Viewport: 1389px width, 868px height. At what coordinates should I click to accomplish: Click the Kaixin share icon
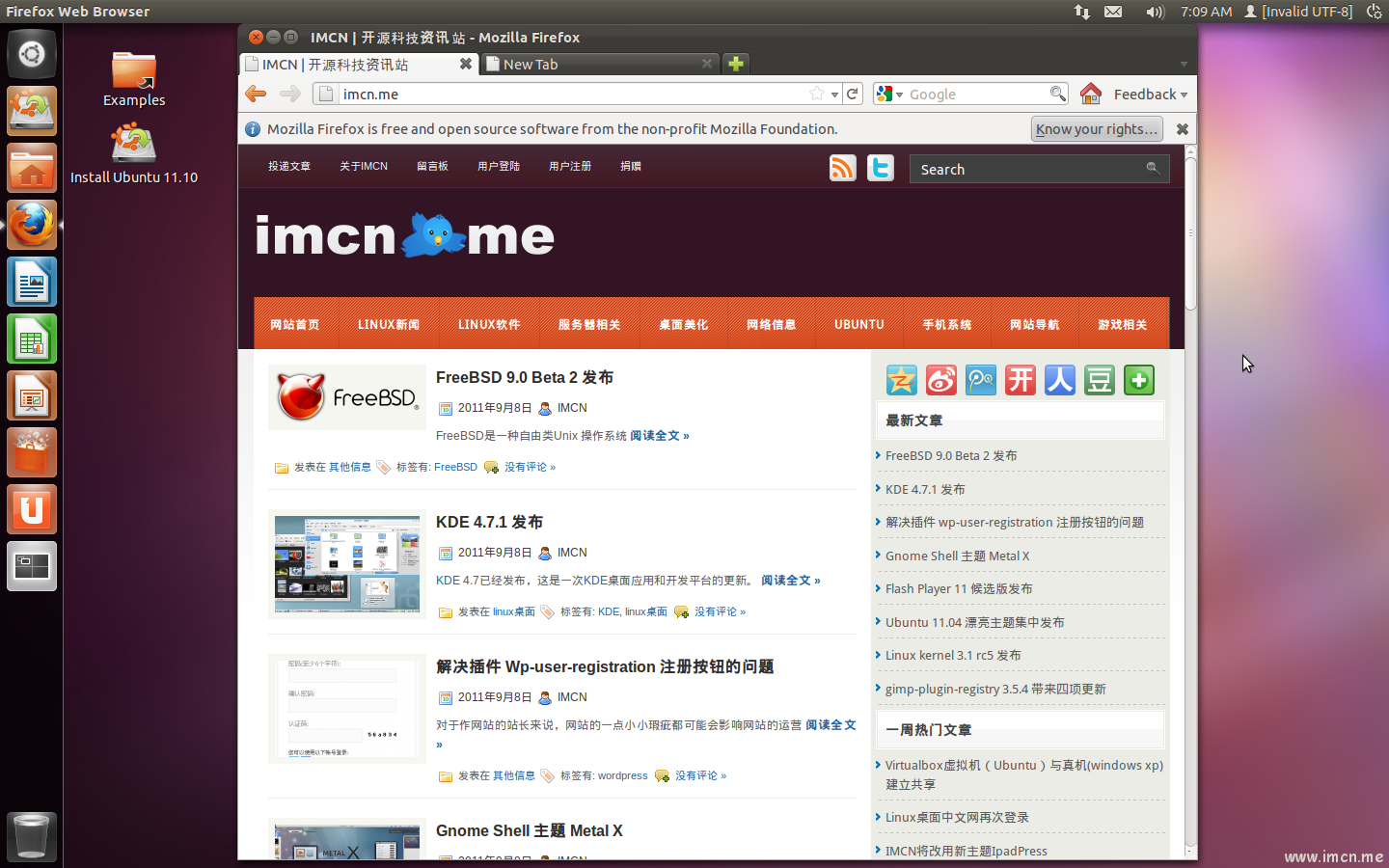1021,380
